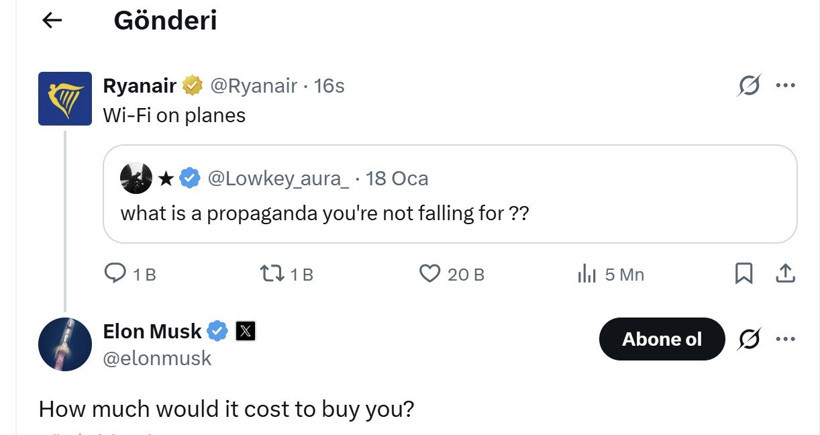Open the @Ryanair handle link
The image size is (820, 435).
[x=254, y=86]
